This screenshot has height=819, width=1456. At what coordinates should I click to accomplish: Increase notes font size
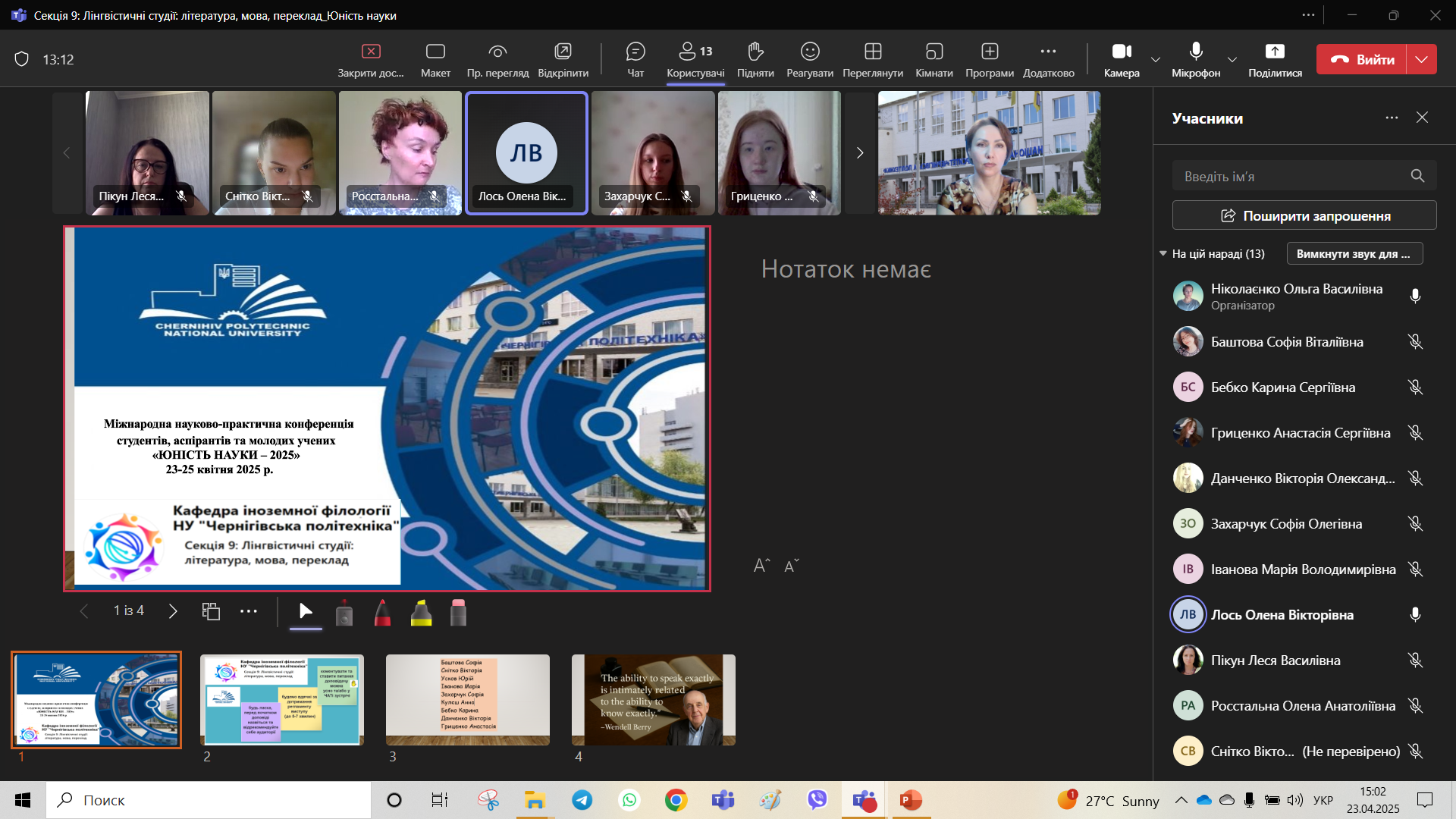click(x=761, y=566)
